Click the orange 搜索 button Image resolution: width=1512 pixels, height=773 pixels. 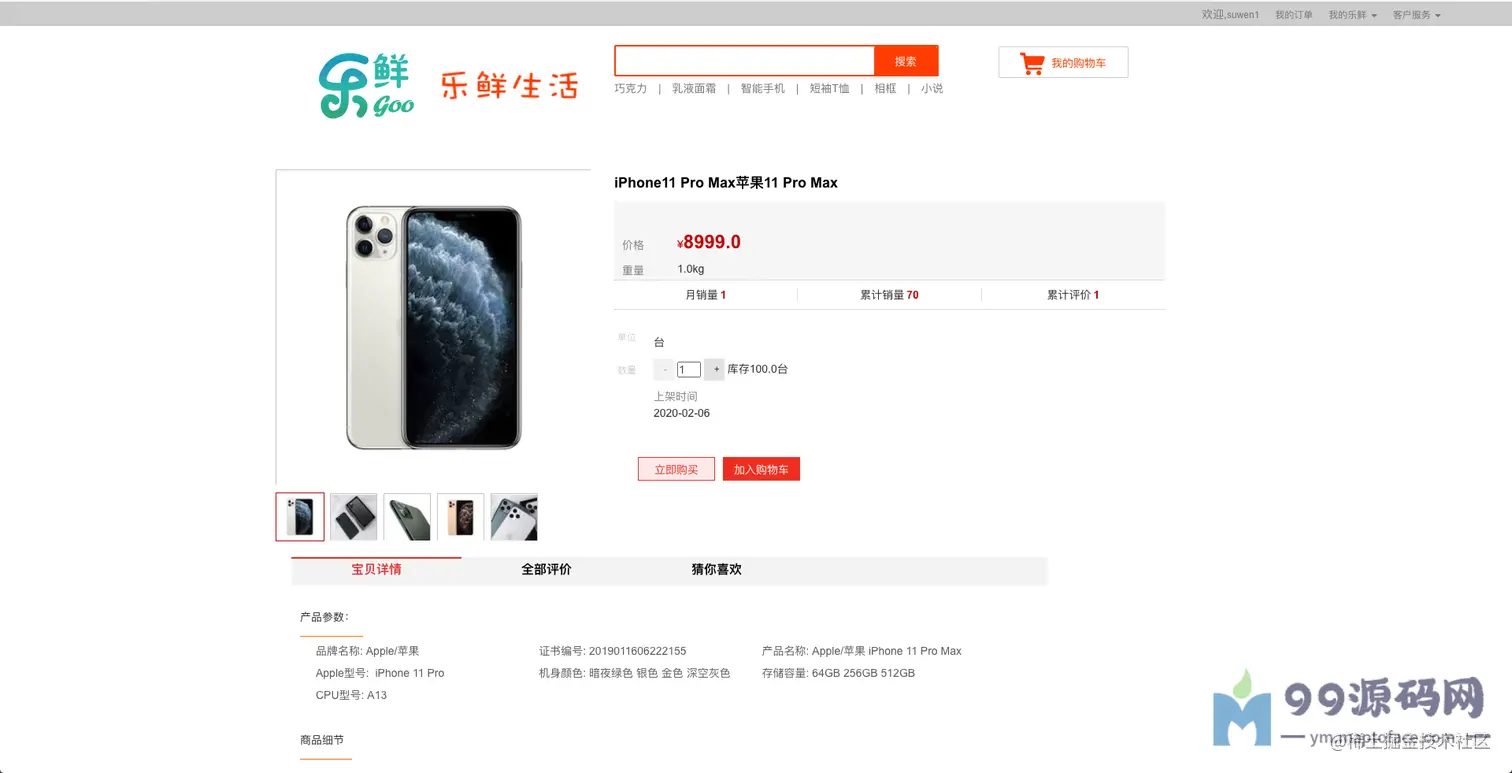pos(906,61)
